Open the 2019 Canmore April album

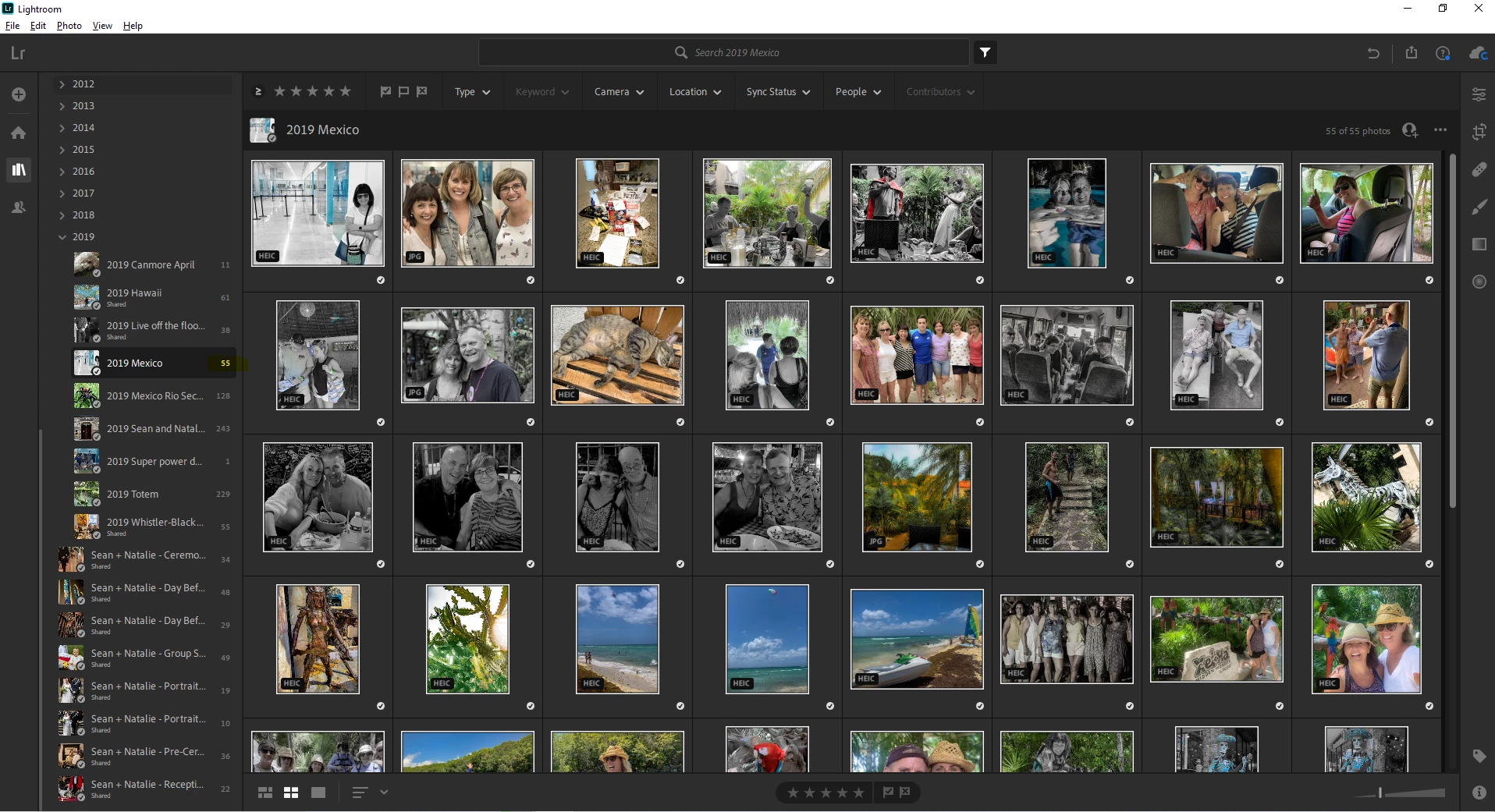[153, 265]
